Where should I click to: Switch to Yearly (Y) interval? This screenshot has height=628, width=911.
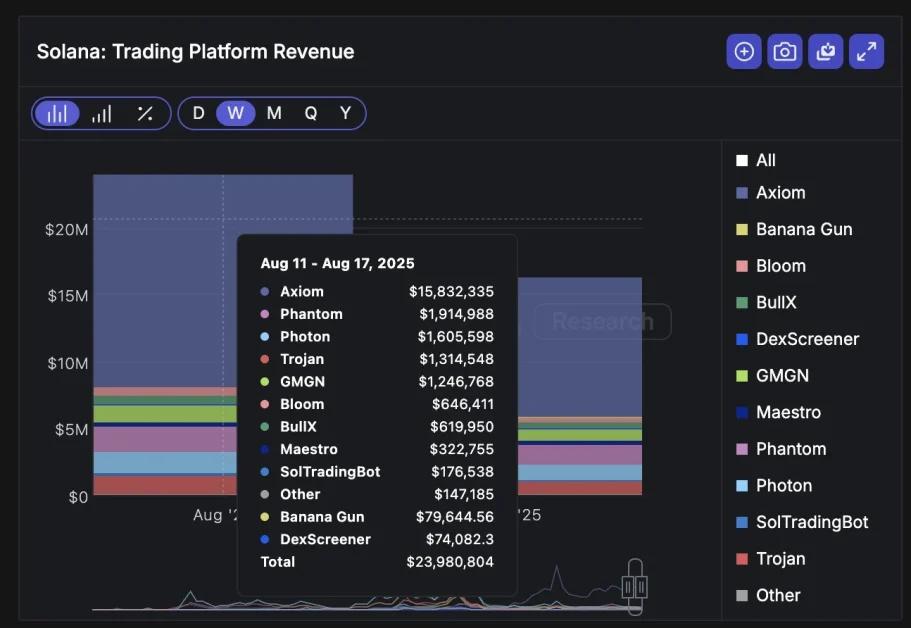(345, 113)
